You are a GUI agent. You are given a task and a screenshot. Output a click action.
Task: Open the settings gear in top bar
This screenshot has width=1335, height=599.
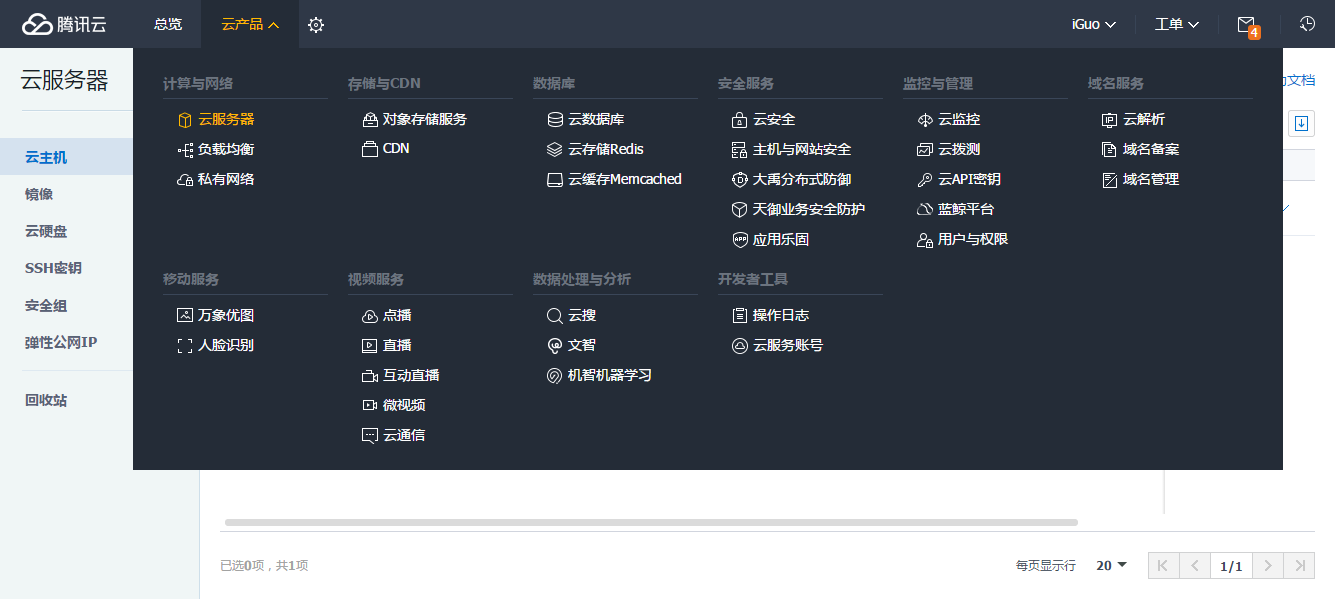pyautogui.click(x=316, y=24)
